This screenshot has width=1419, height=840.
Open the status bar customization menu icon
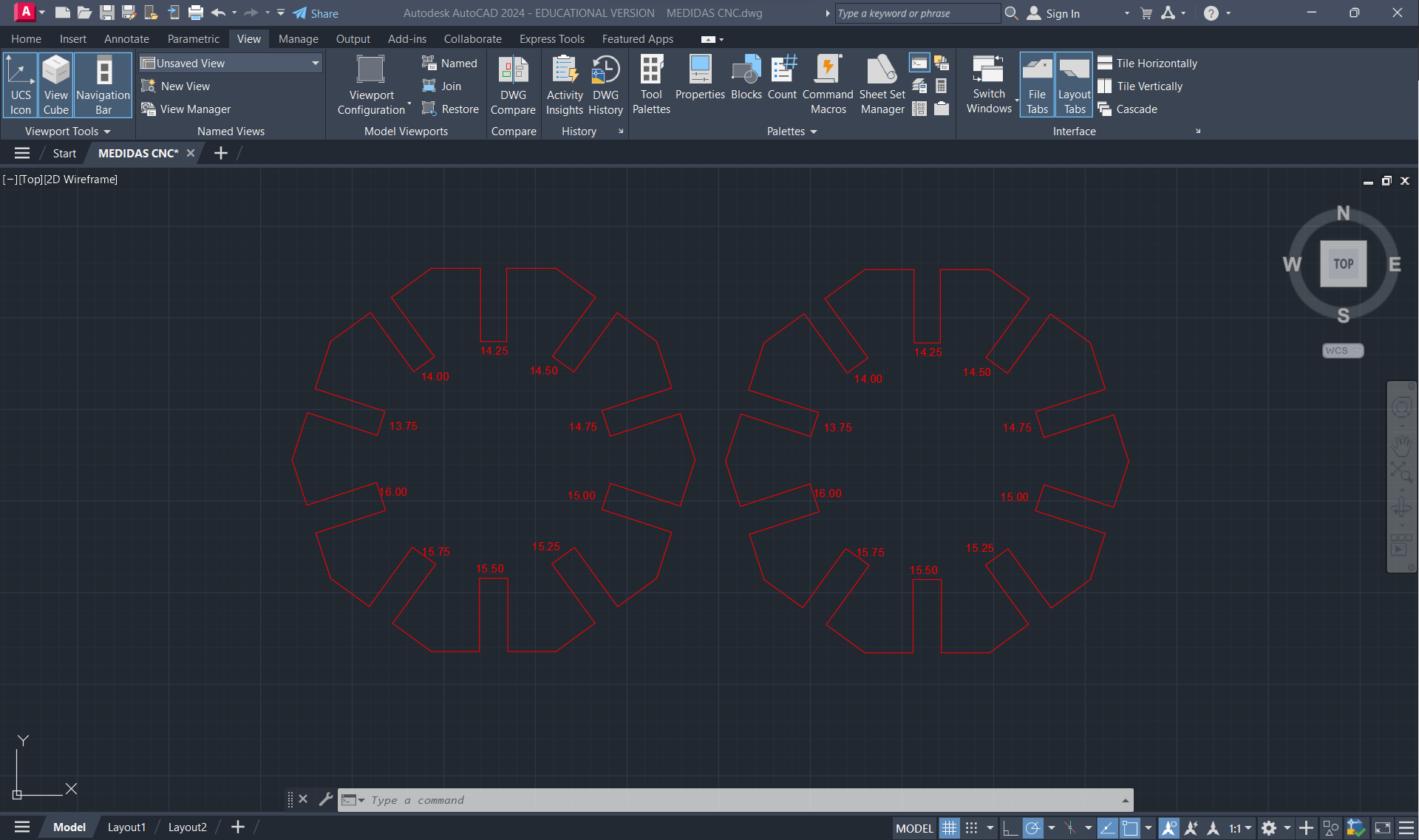click(x=1406, y=828)
